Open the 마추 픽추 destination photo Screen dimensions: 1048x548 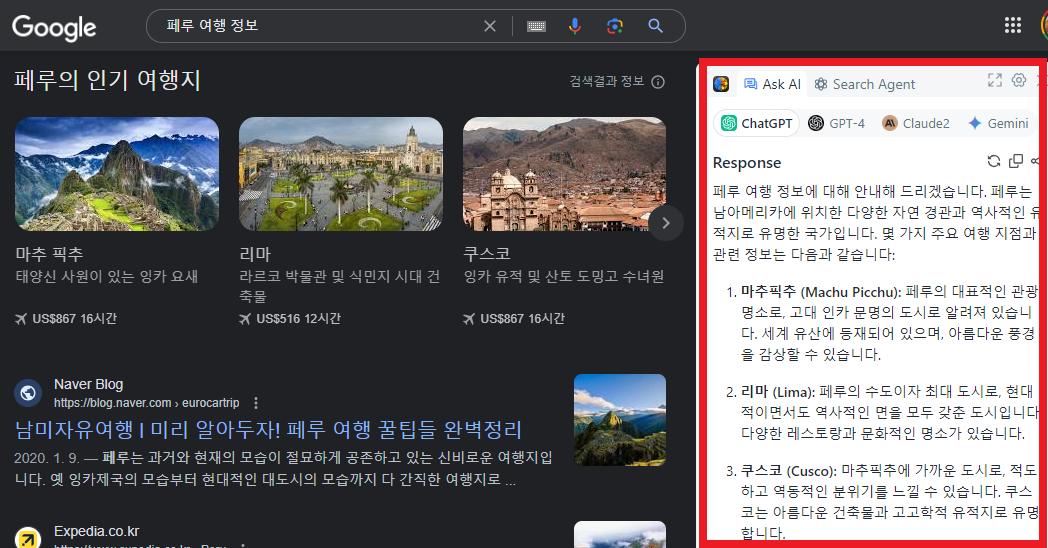117,174
